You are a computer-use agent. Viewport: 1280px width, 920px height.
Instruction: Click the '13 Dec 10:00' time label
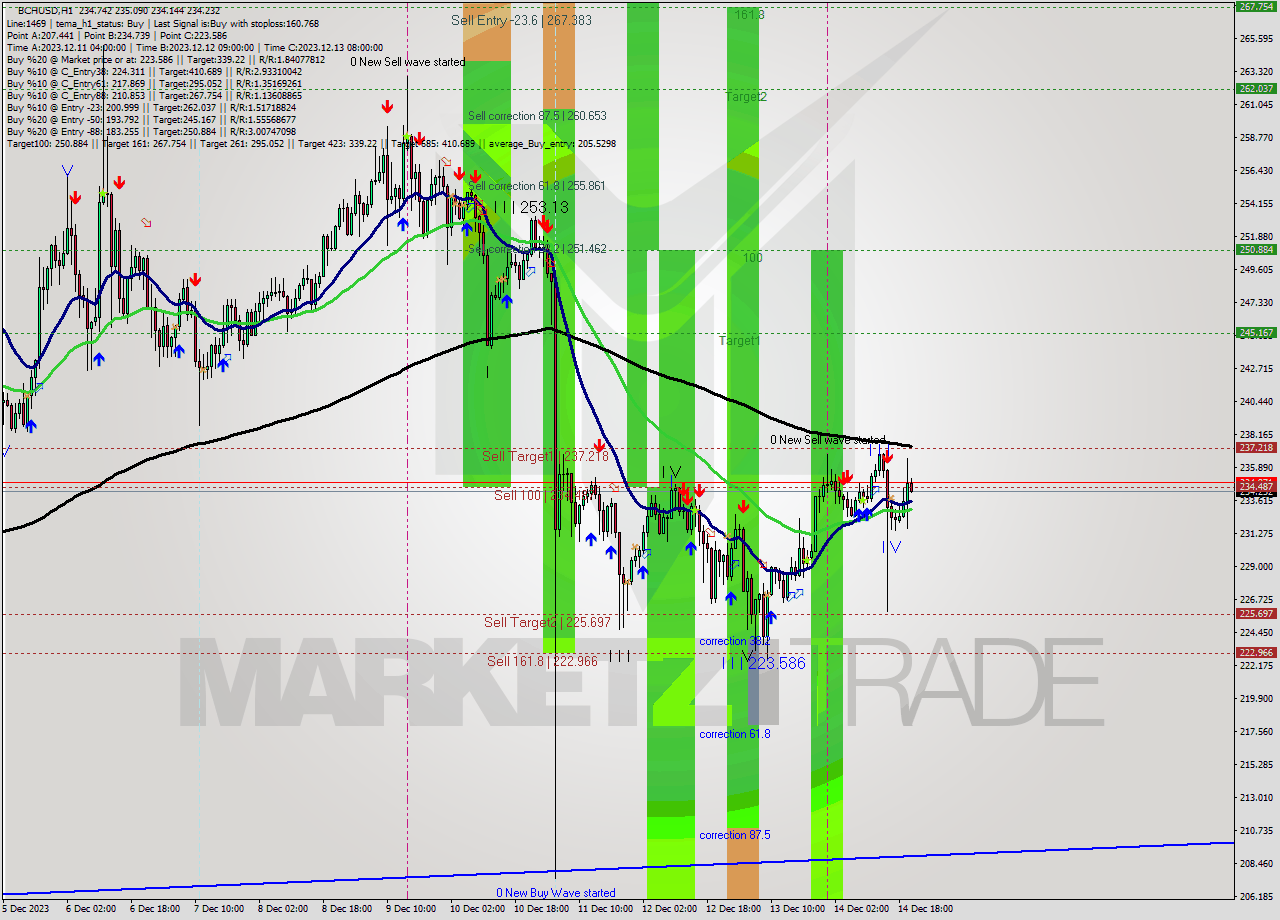796,909
